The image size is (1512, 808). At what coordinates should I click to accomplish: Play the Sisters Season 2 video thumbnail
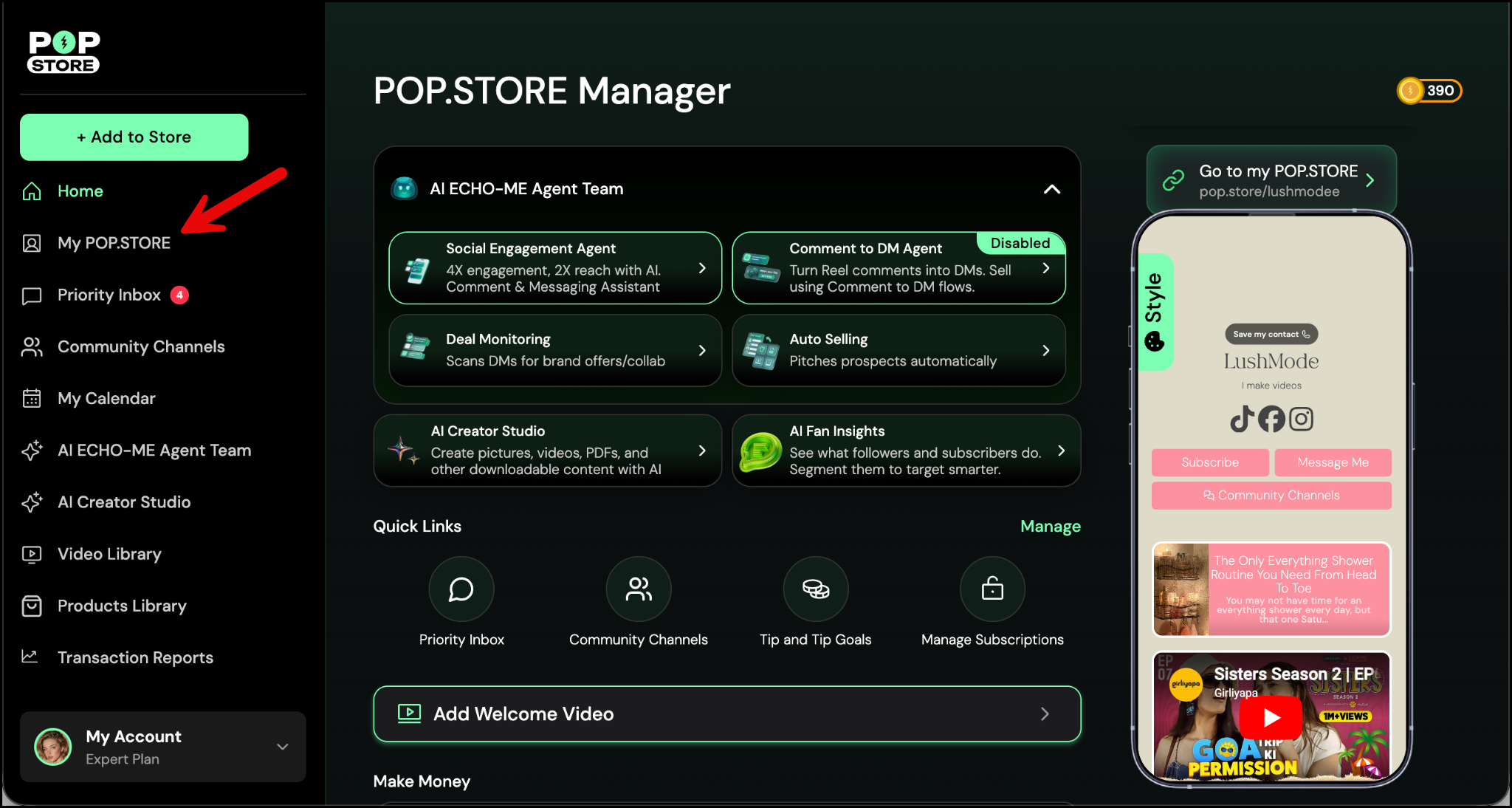click(1271, 716)
